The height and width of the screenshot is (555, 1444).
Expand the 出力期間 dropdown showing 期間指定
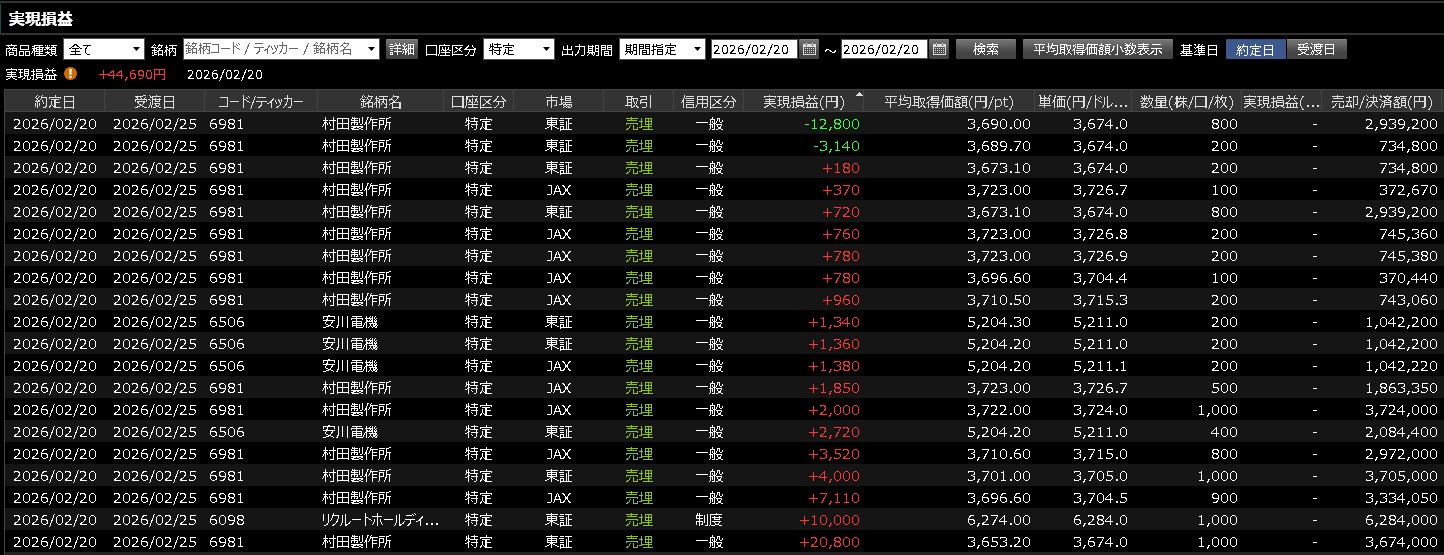[x=662, y=49]
